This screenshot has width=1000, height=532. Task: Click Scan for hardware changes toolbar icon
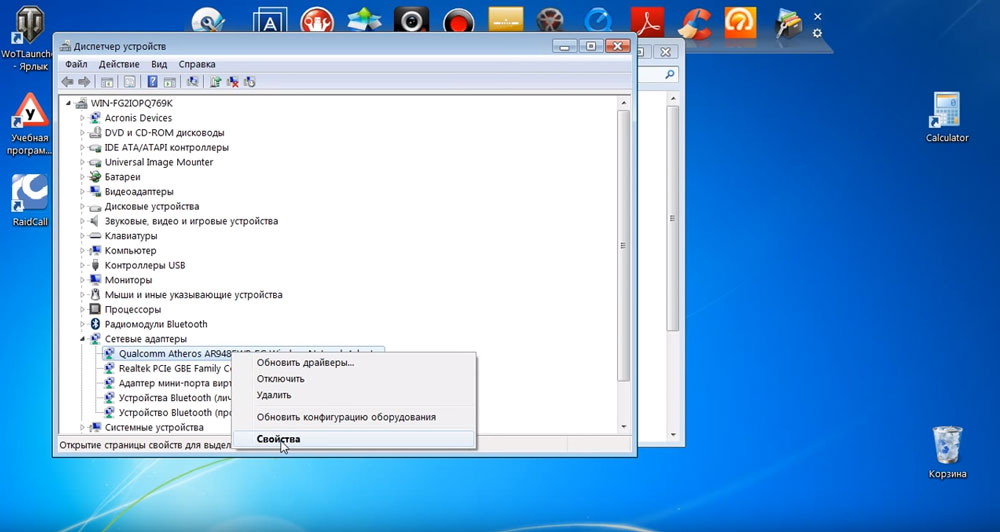tap(192, 82)
